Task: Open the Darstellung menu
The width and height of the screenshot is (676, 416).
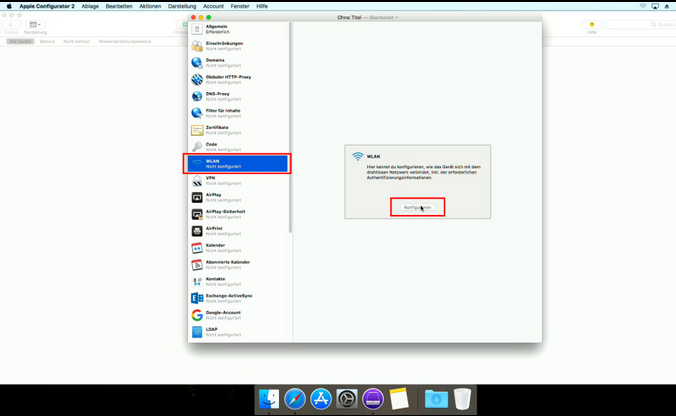Action: tap(182, 6)
